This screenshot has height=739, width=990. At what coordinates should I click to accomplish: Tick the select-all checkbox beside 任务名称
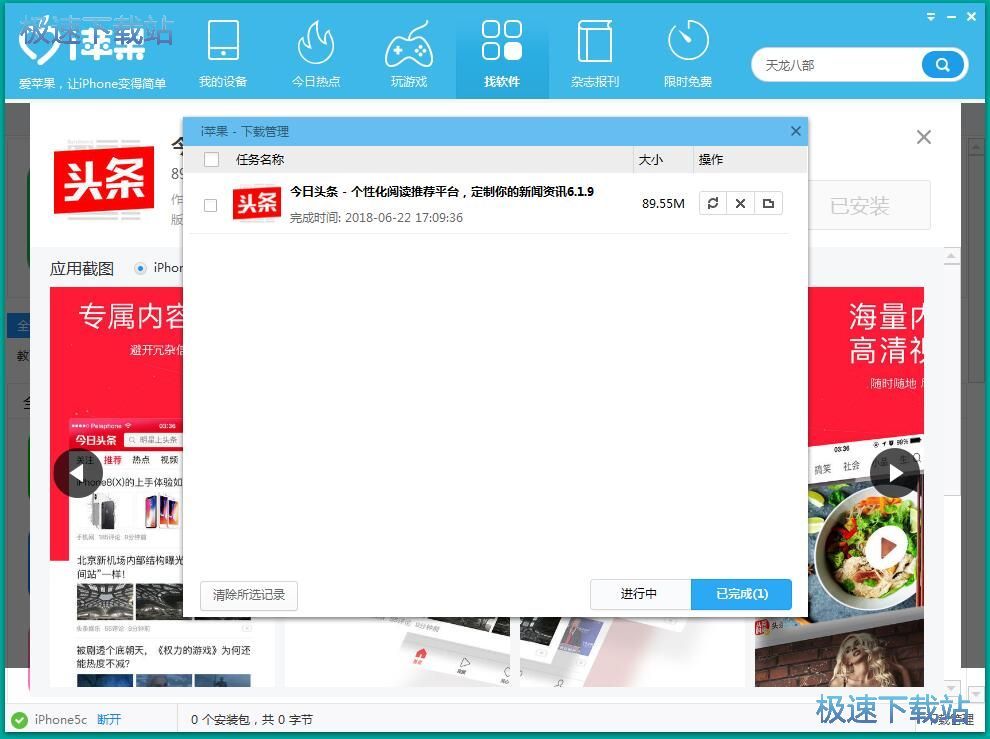(x=212, y=159)
